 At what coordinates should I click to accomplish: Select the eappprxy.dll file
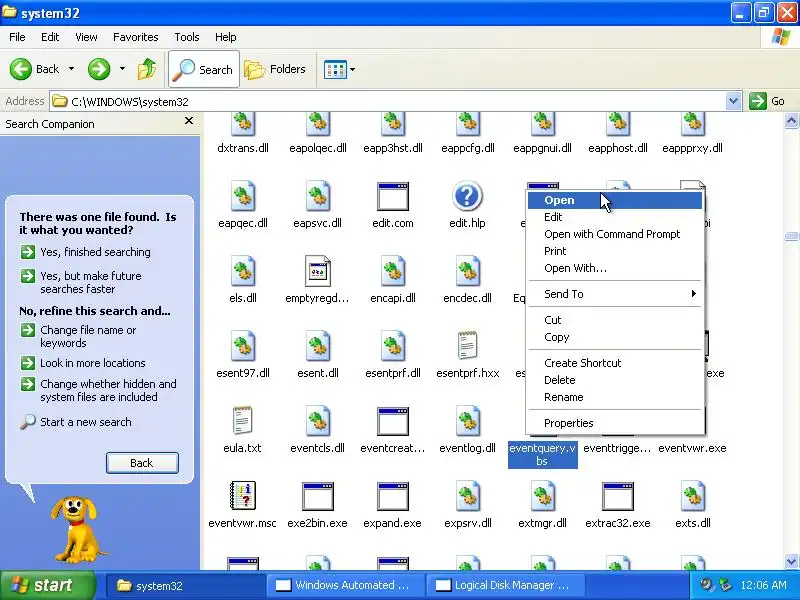click(692, 134)
